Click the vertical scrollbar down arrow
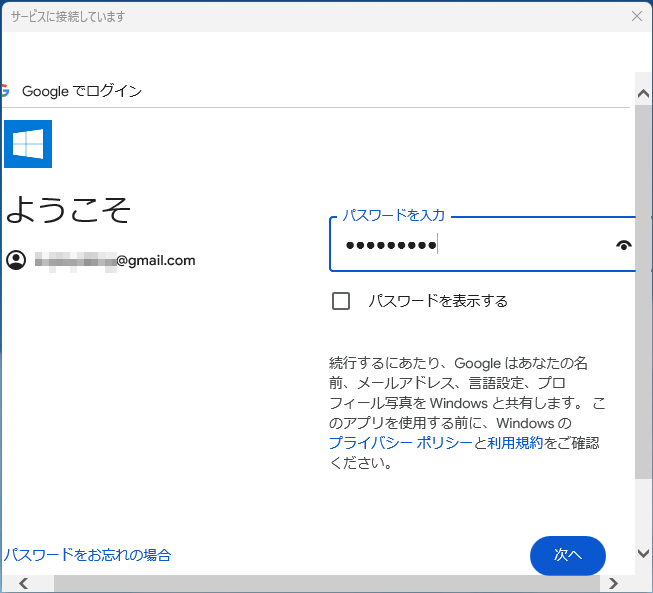 pyautogui.click(x=643, y=553)
